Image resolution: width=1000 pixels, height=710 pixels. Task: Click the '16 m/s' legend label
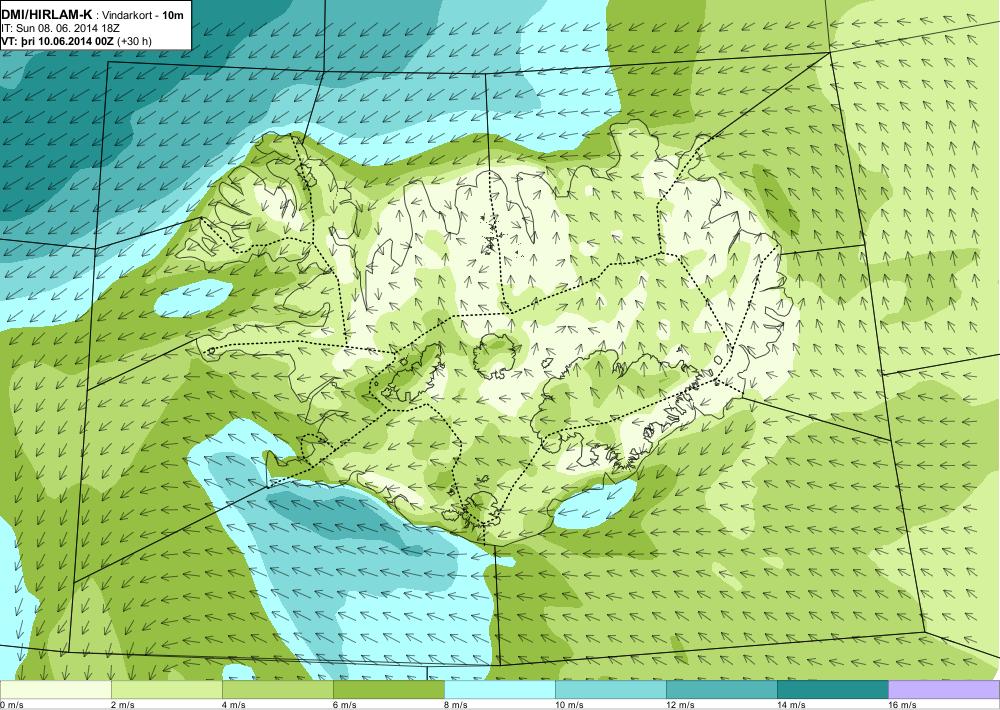coord(902,704)
